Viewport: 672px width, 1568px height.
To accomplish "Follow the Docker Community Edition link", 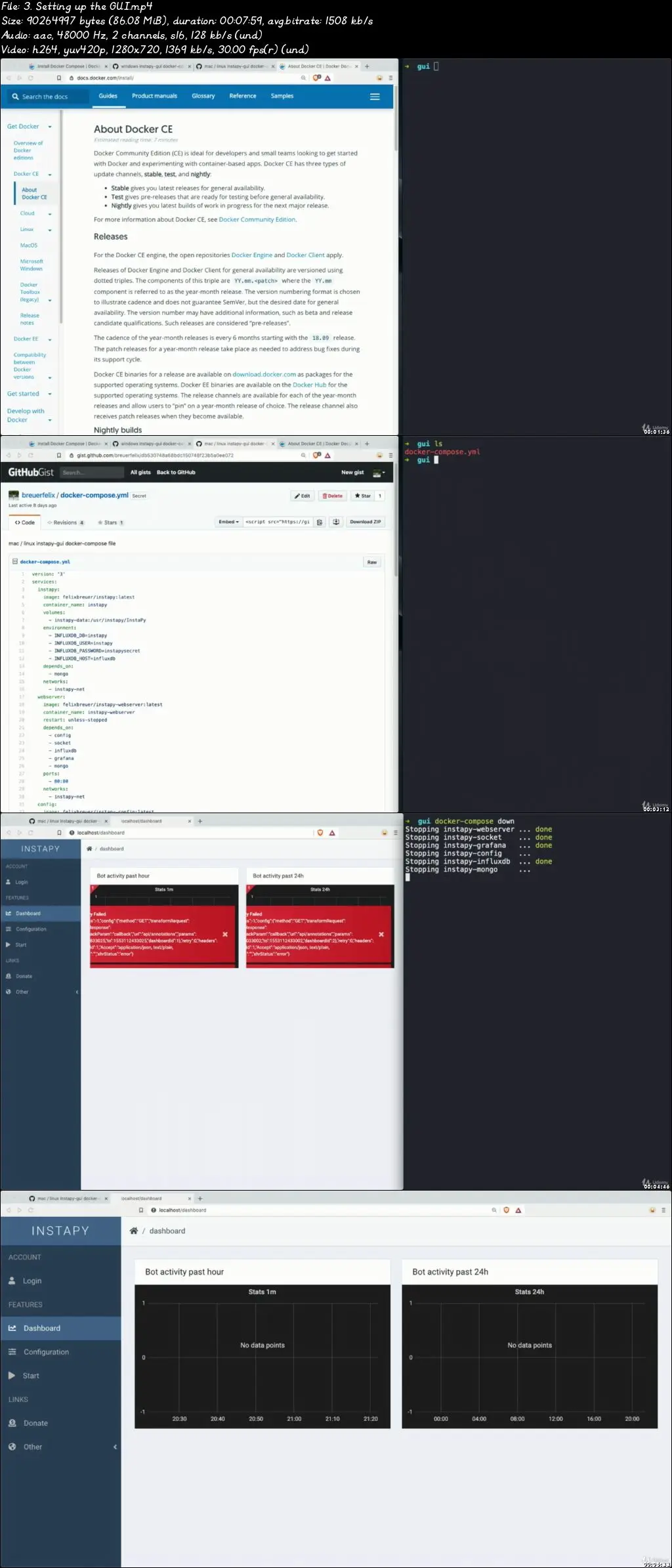I will click(x=257, y=220).
